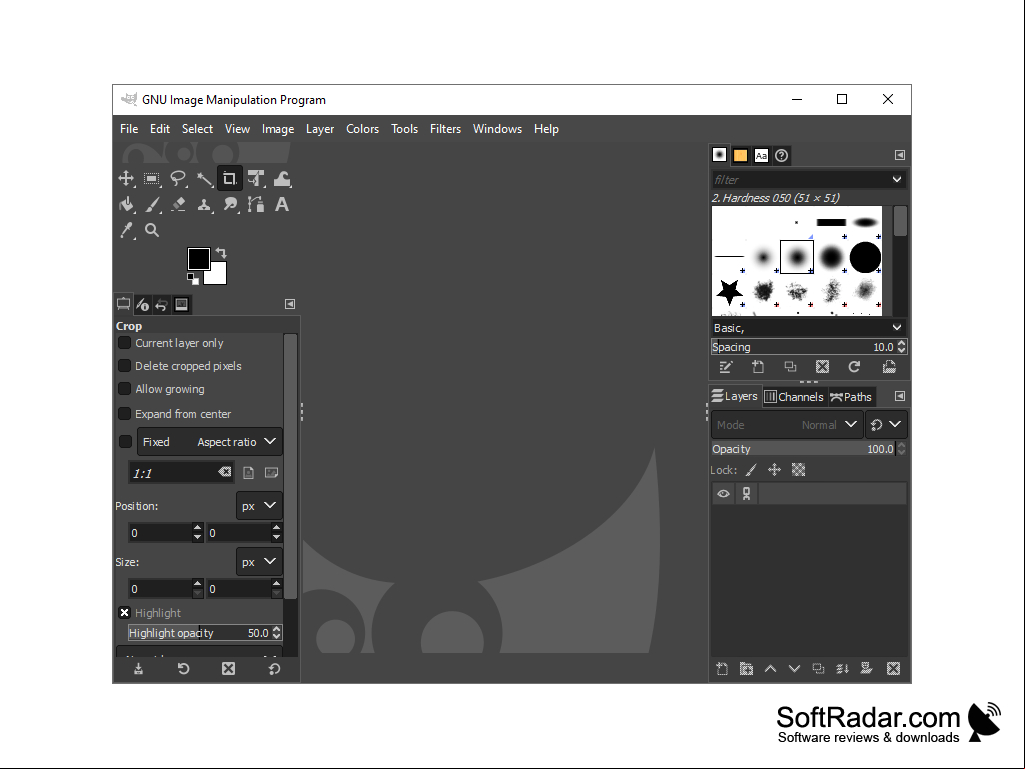Open the Tool Options tab
Screen dimensions: 1025x769
coord(124,304)
